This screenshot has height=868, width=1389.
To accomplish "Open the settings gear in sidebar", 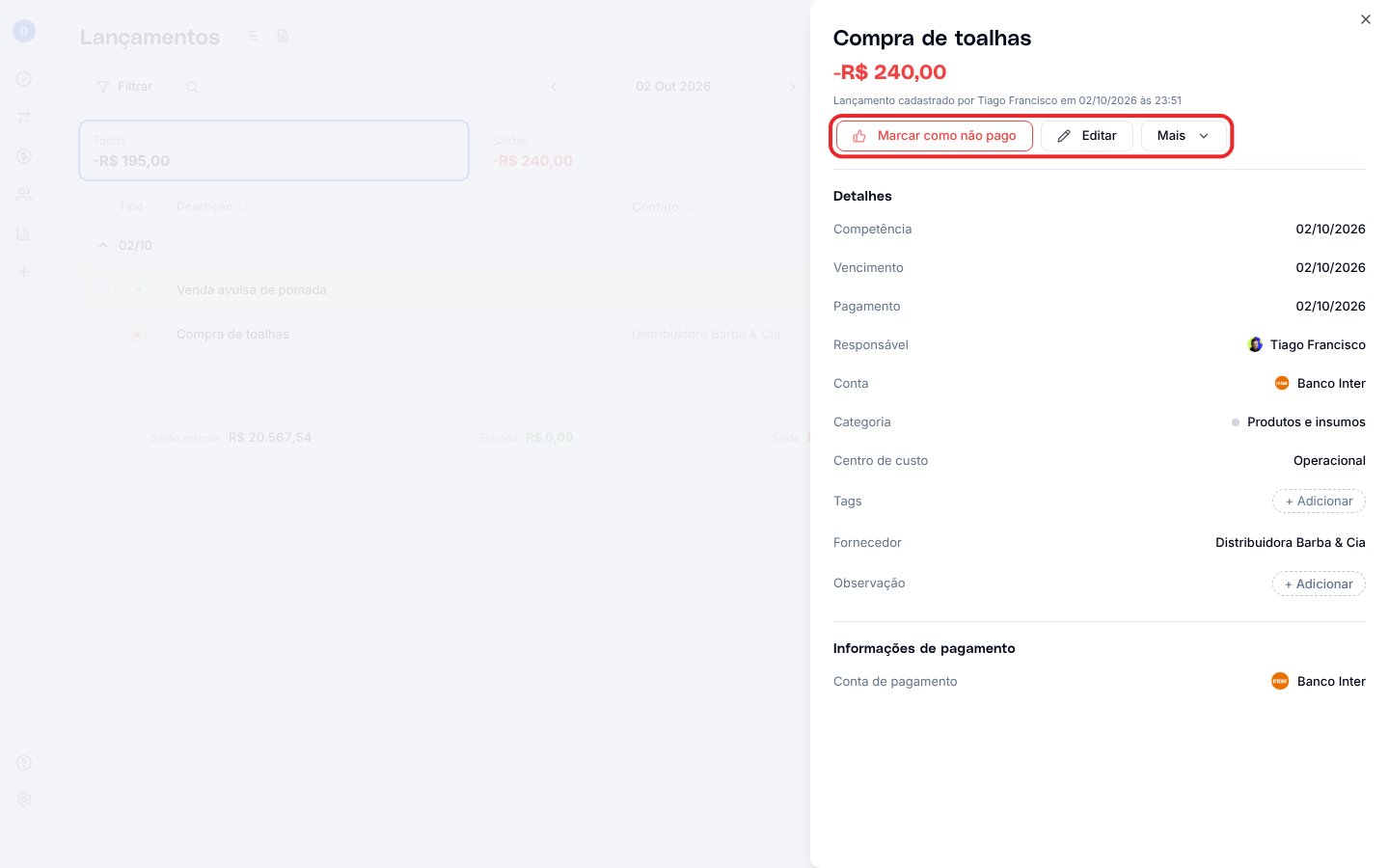I will click(24, 800).
